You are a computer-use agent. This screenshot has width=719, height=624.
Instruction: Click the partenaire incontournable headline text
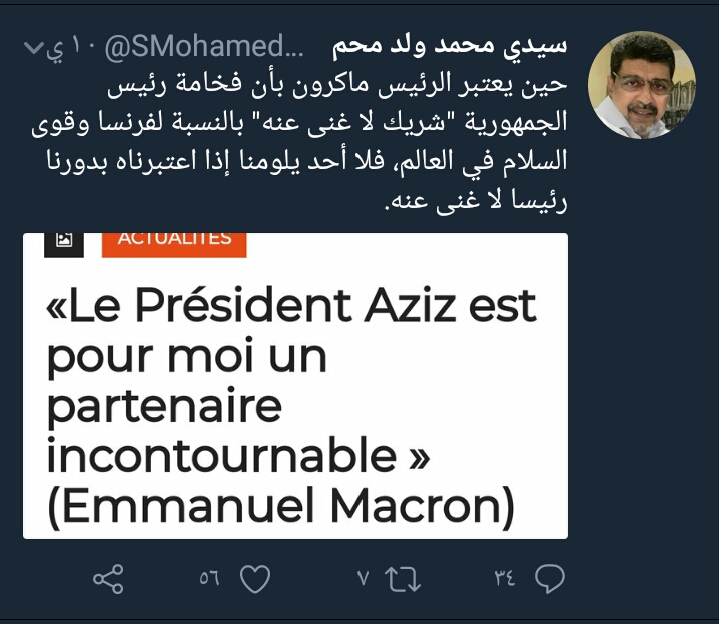pos(238,431)
